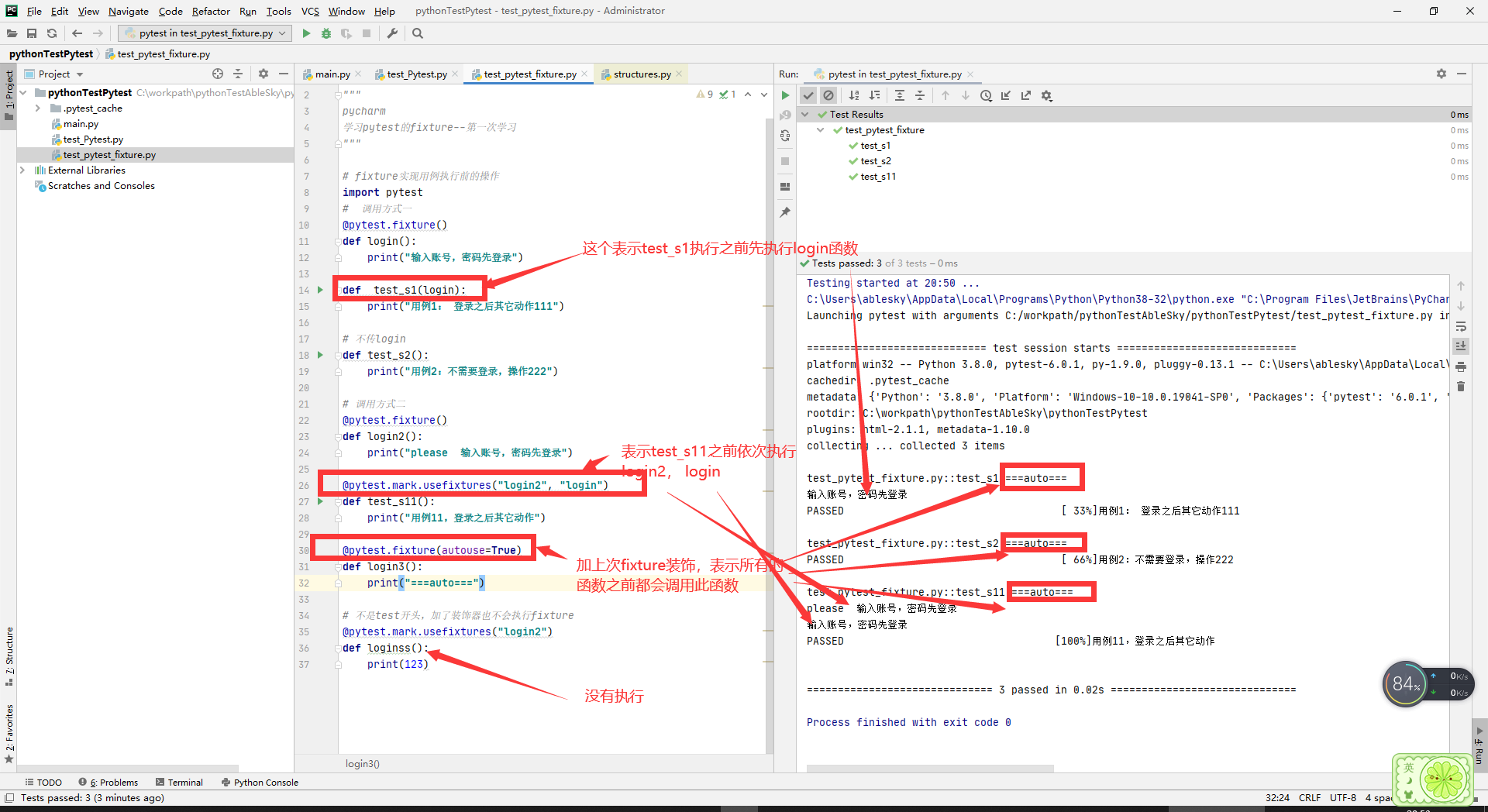Run test_s2 from its gutter arrow
Screen dimensions: 1488x812
320,355
